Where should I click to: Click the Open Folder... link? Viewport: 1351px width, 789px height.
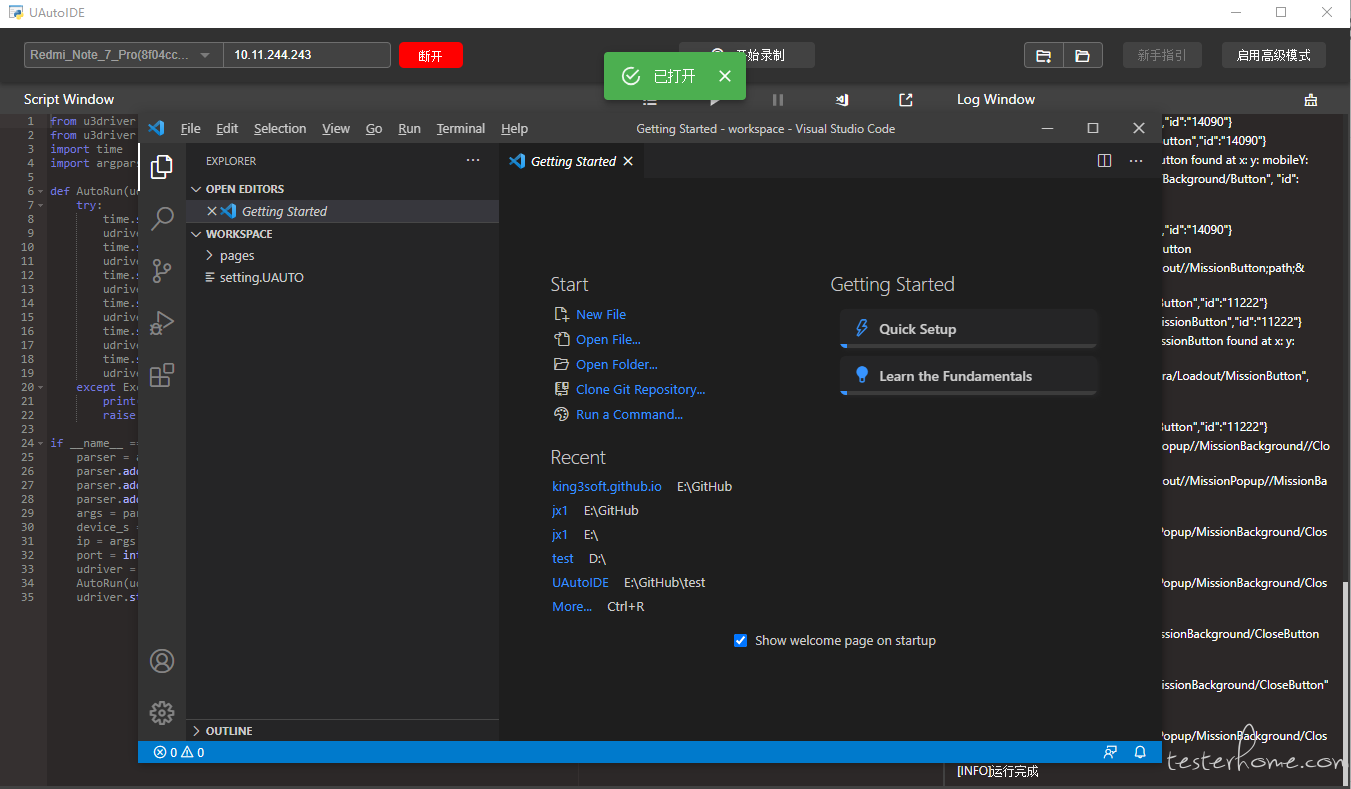(x=617, y=364)
